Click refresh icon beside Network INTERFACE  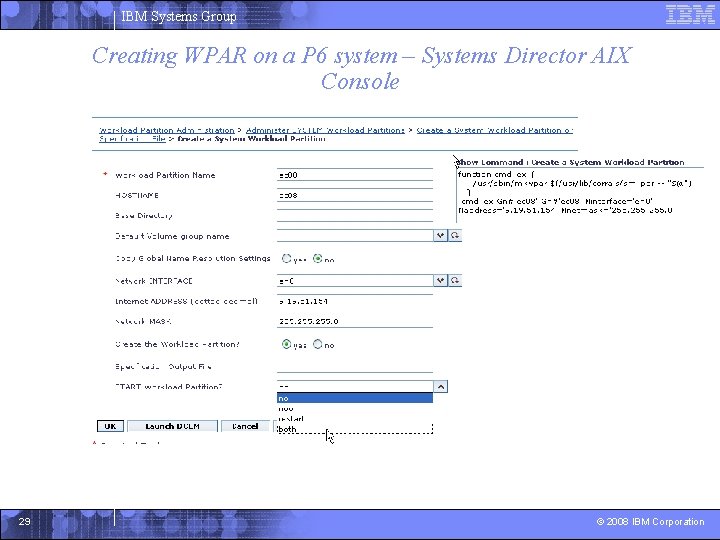click(455, 280)
